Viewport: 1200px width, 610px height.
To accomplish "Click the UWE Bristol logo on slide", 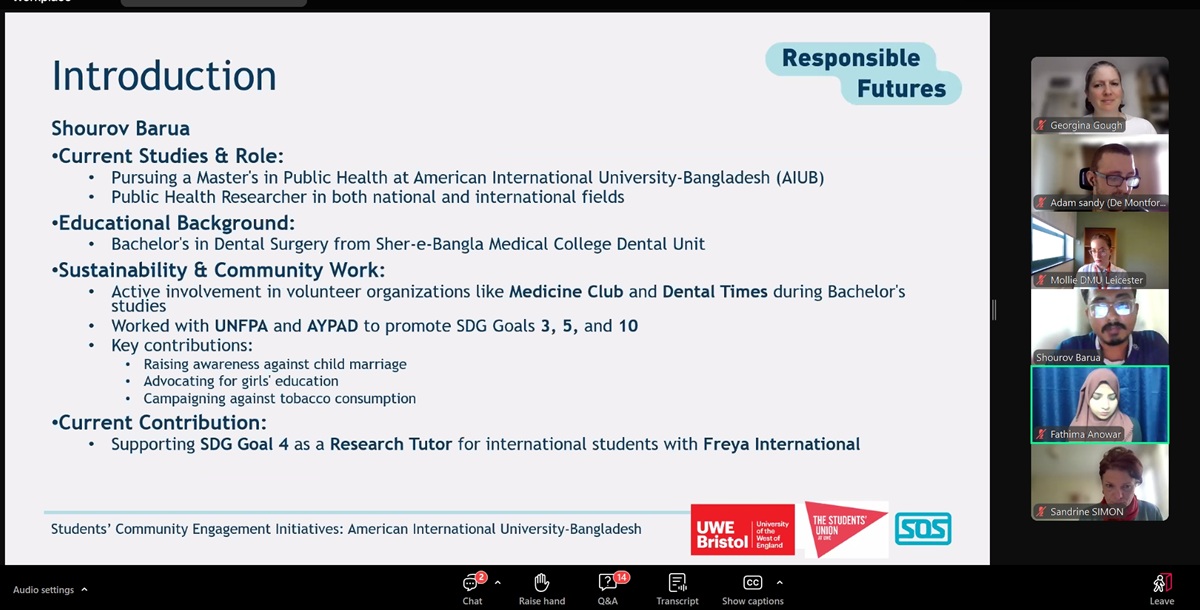I will [x=743, y=529].
